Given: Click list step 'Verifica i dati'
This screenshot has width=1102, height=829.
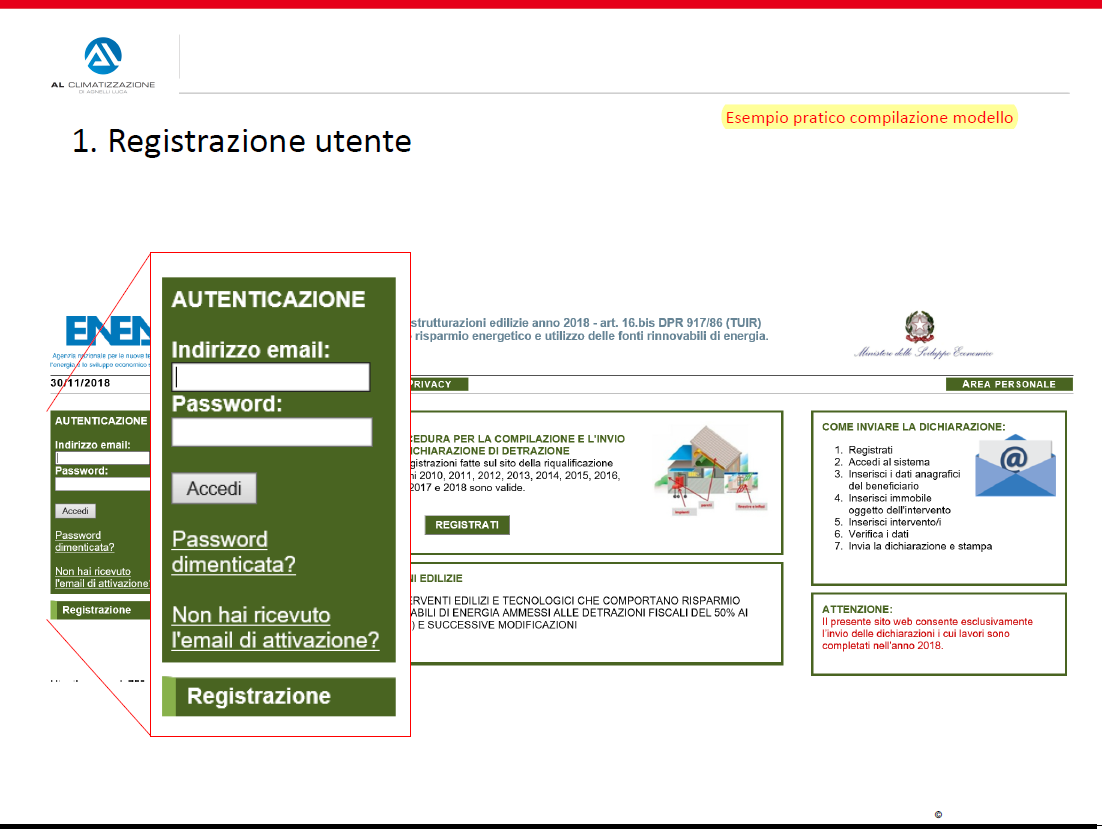Looking at the screenshot, I should point(878,534).
